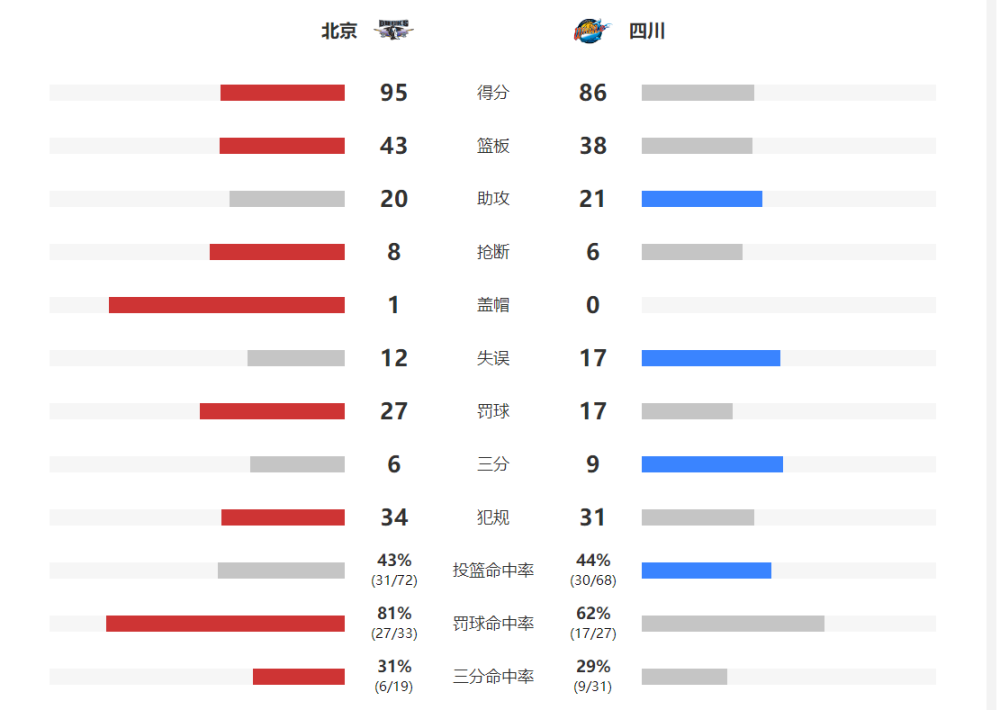Screen dimensions: 1000x710
Task: Click Beijing's red 盖帽 bar
Action: (227, 305)
